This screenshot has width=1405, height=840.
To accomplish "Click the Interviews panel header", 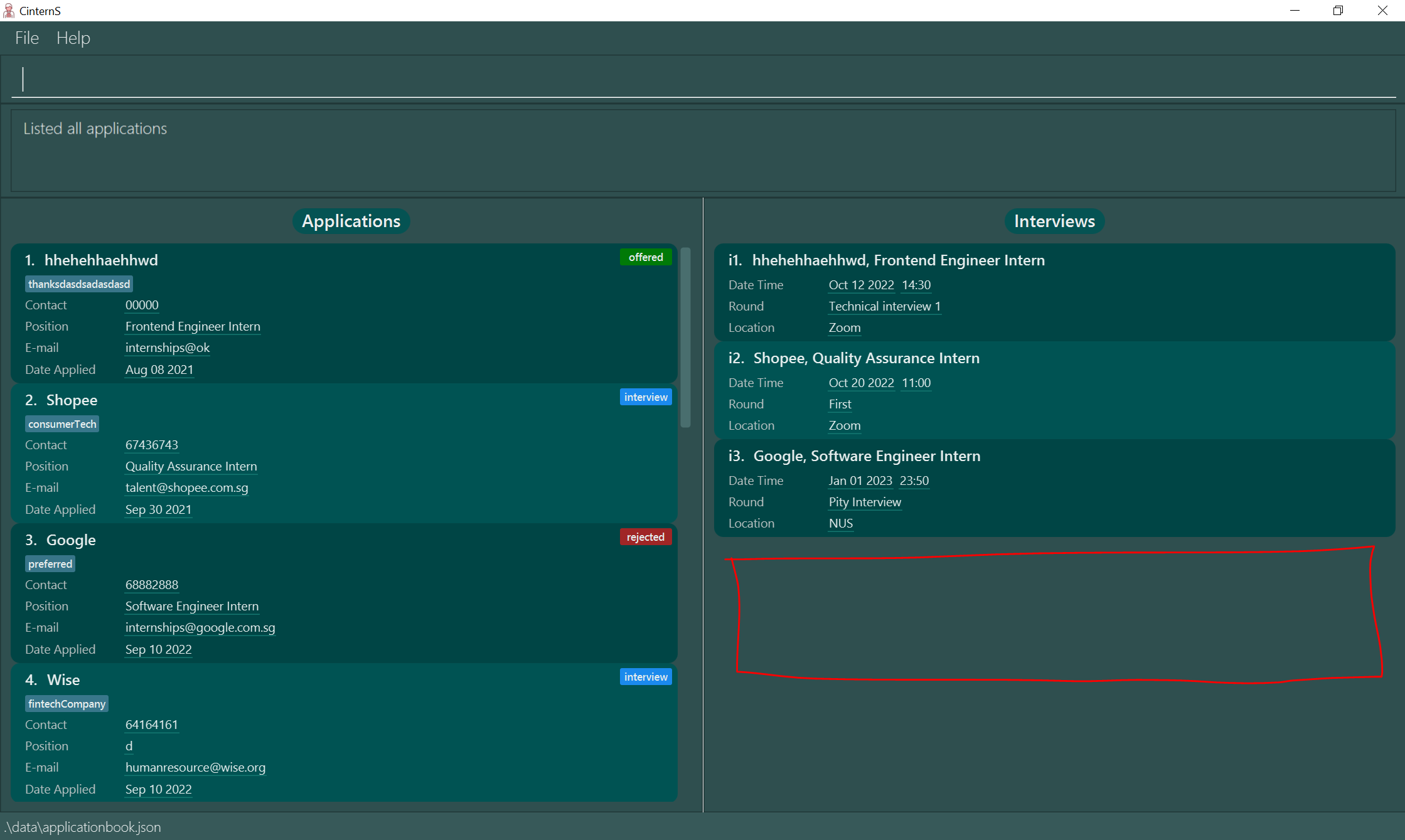I will (x=1054, y=221).
